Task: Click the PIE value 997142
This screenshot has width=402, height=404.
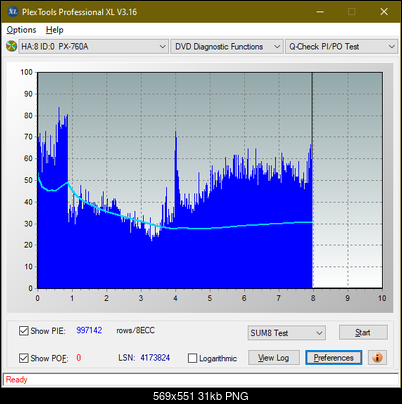Action: (89, 330)
